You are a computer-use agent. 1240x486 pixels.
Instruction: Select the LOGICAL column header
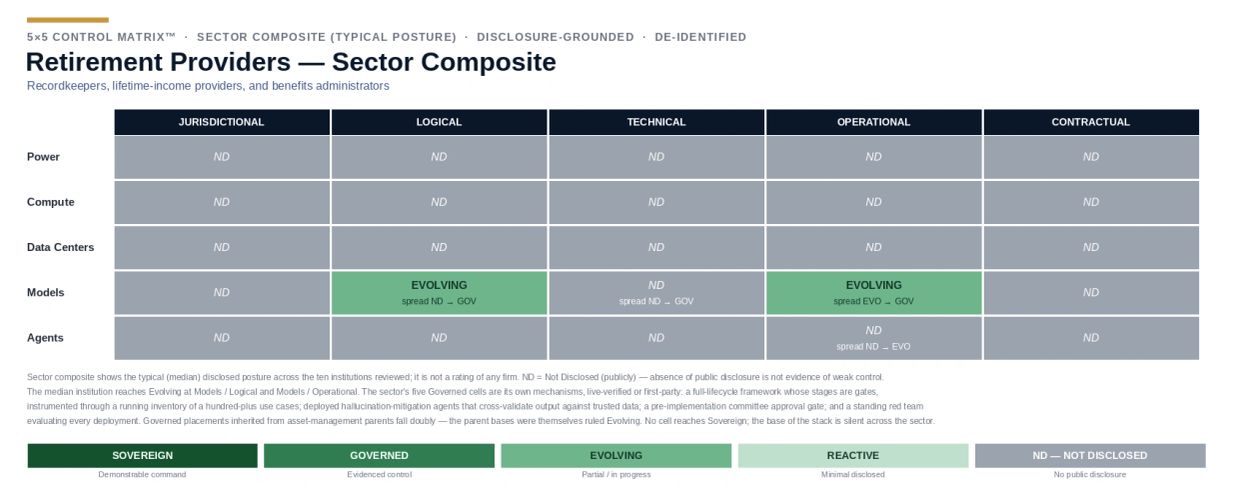[439, 122]
